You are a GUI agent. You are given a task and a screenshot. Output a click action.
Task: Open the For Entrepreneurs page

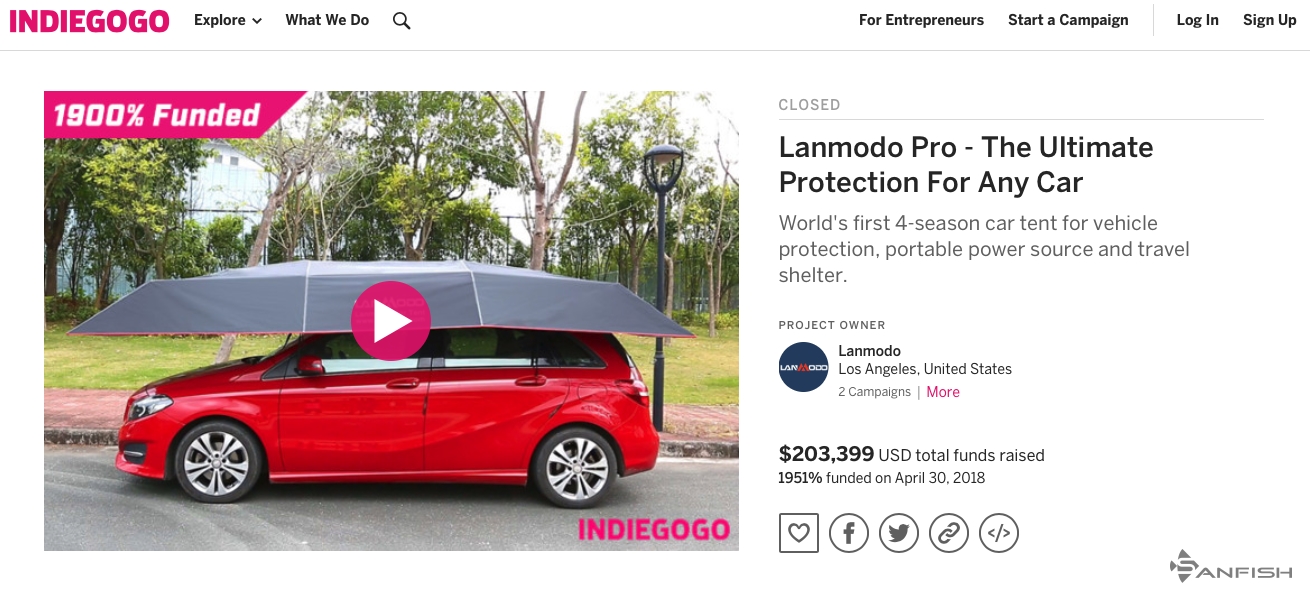(921, 20)
